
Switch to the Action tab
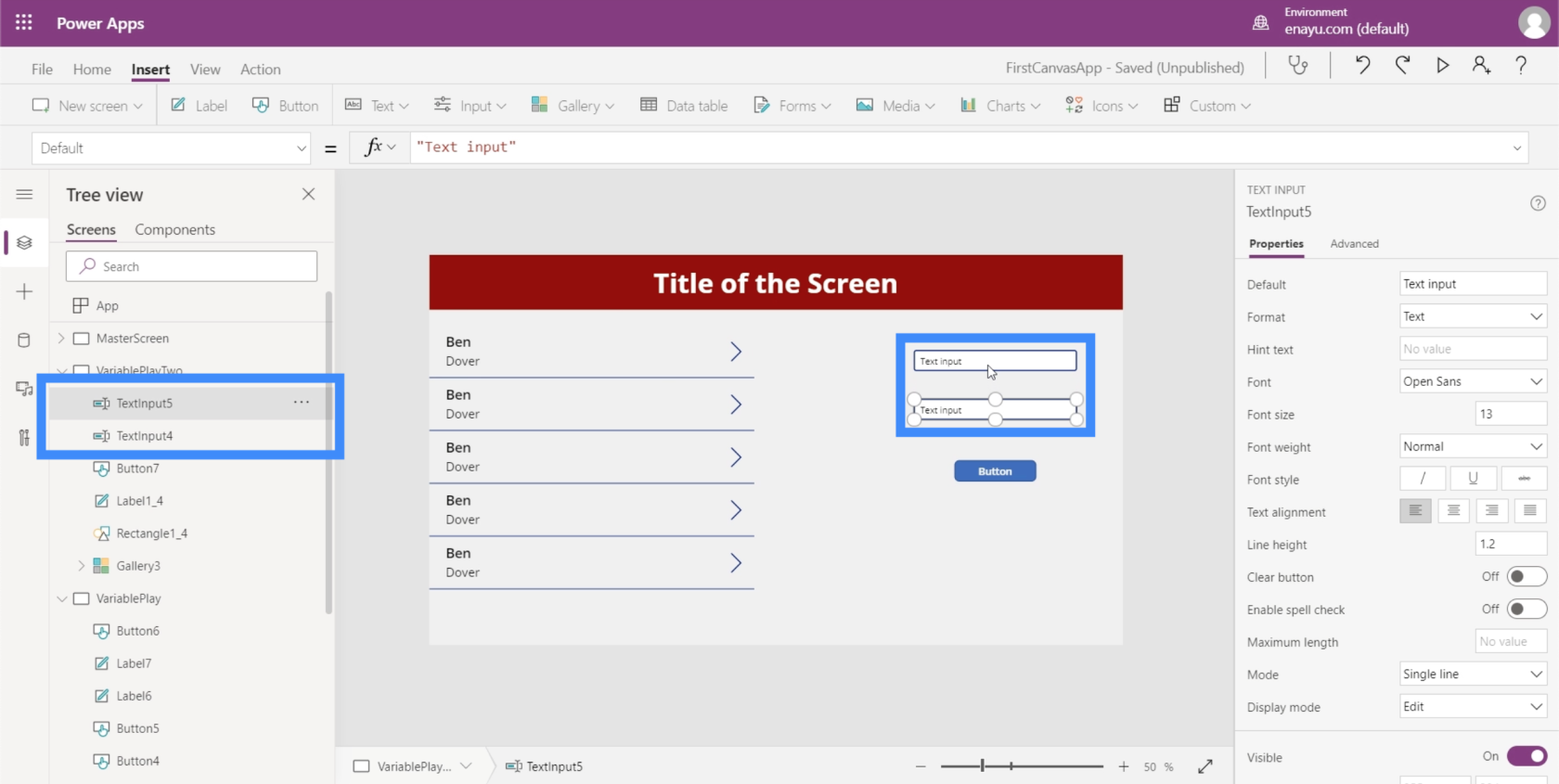[261, 69]
